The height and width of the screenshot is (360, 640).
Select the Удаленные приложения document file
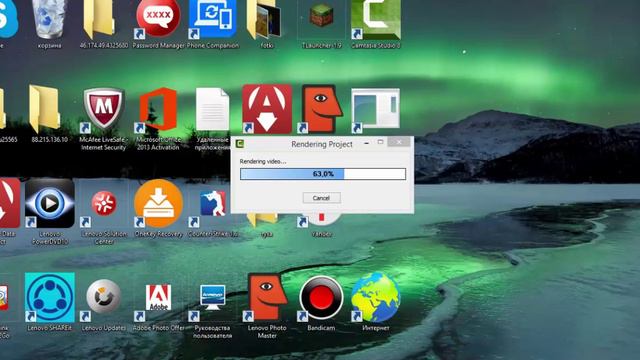[212, 109]
